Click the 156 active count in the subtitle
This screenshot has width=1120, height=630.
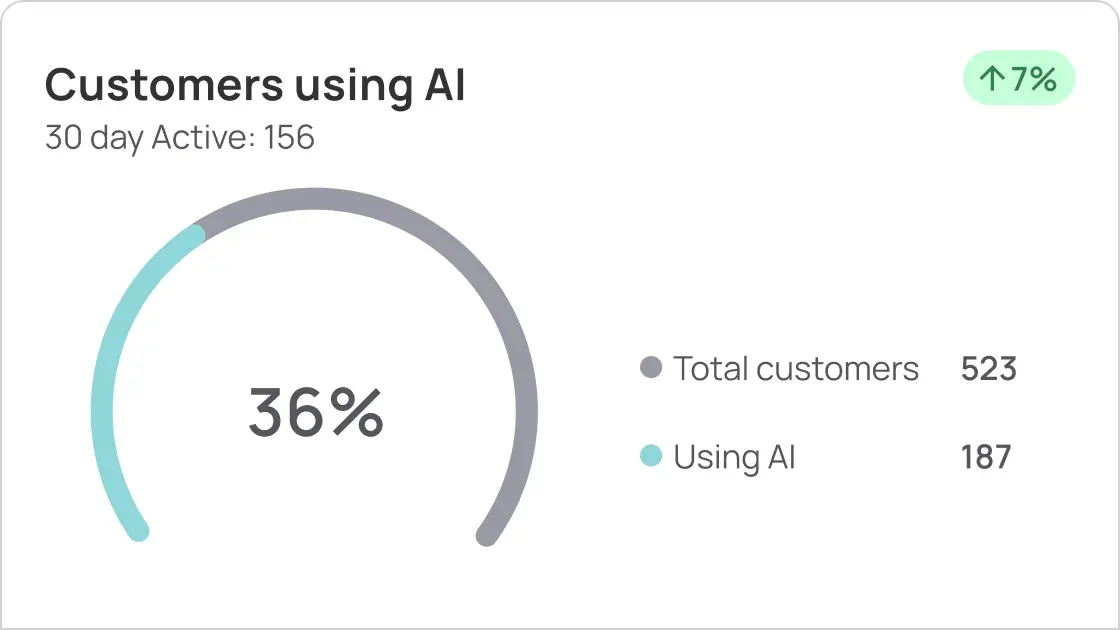point(289,138)
